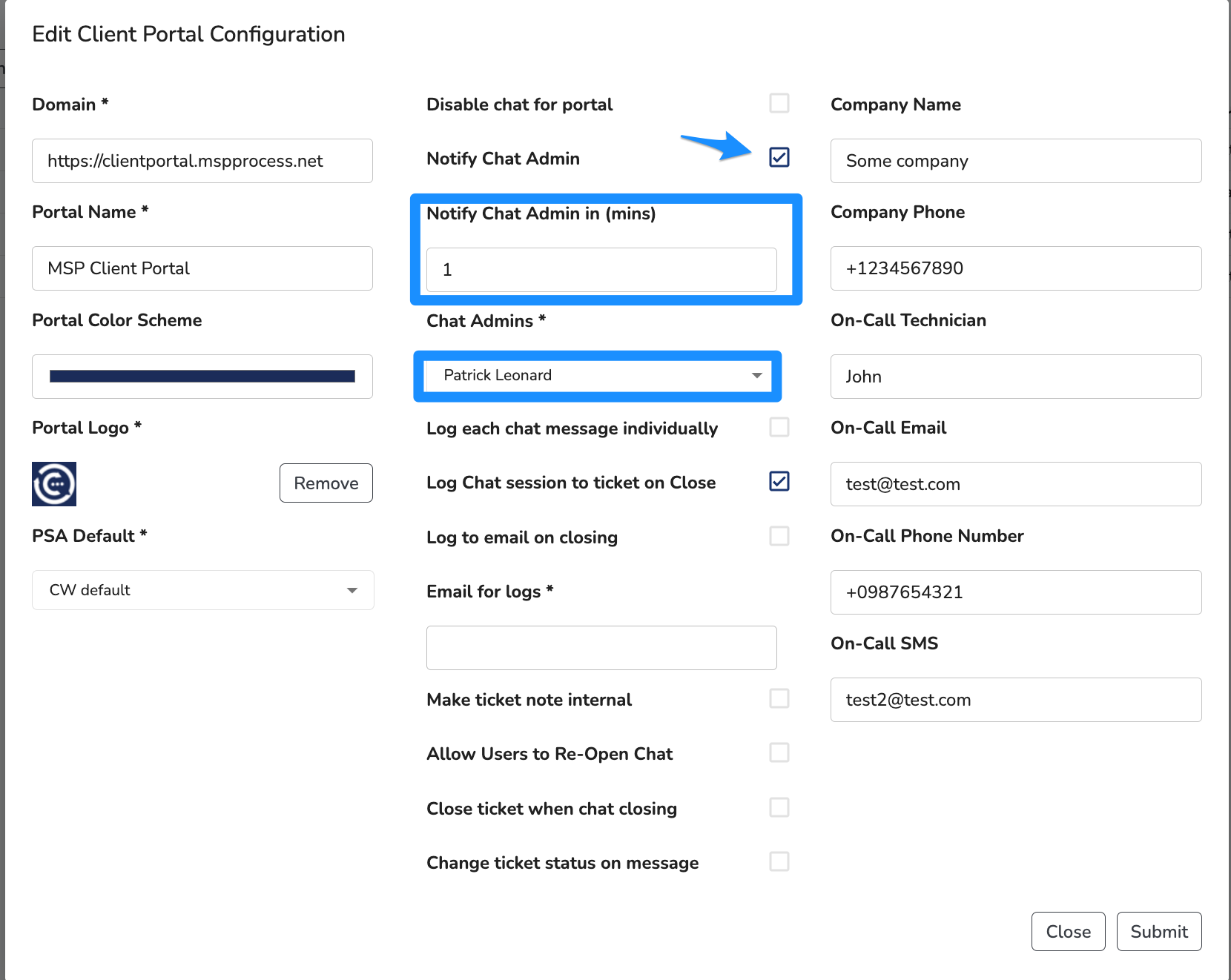Viewport: 1231px width, 980px height.
Task: Toggle the Notify Chat Admin checkbox
Action: pos(779,157)
